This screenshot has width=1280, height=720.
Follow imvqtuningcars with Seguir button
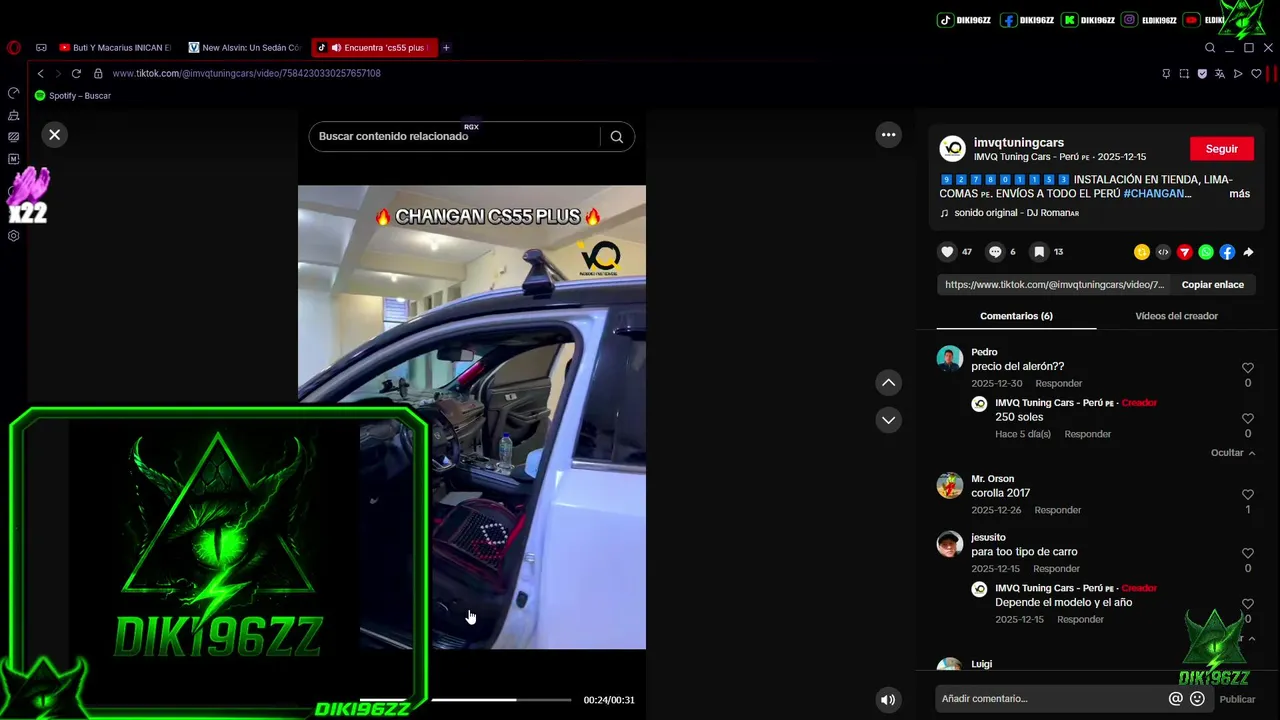click(x=1221, y=149)
